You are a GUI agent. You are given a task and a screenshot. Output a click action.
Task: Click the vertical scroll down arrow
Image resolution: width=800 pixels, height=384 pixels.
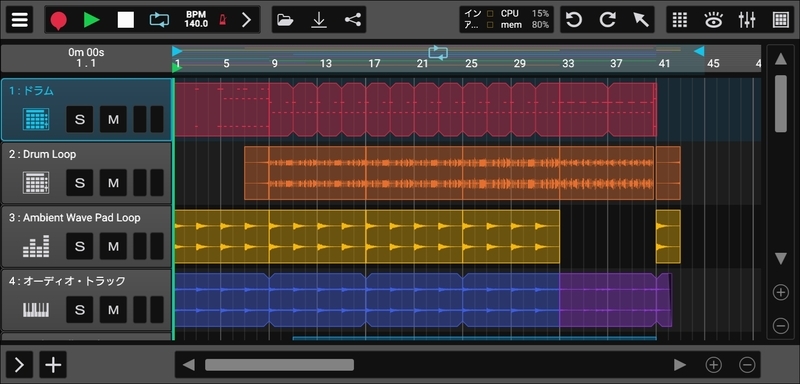coord(781,259)
